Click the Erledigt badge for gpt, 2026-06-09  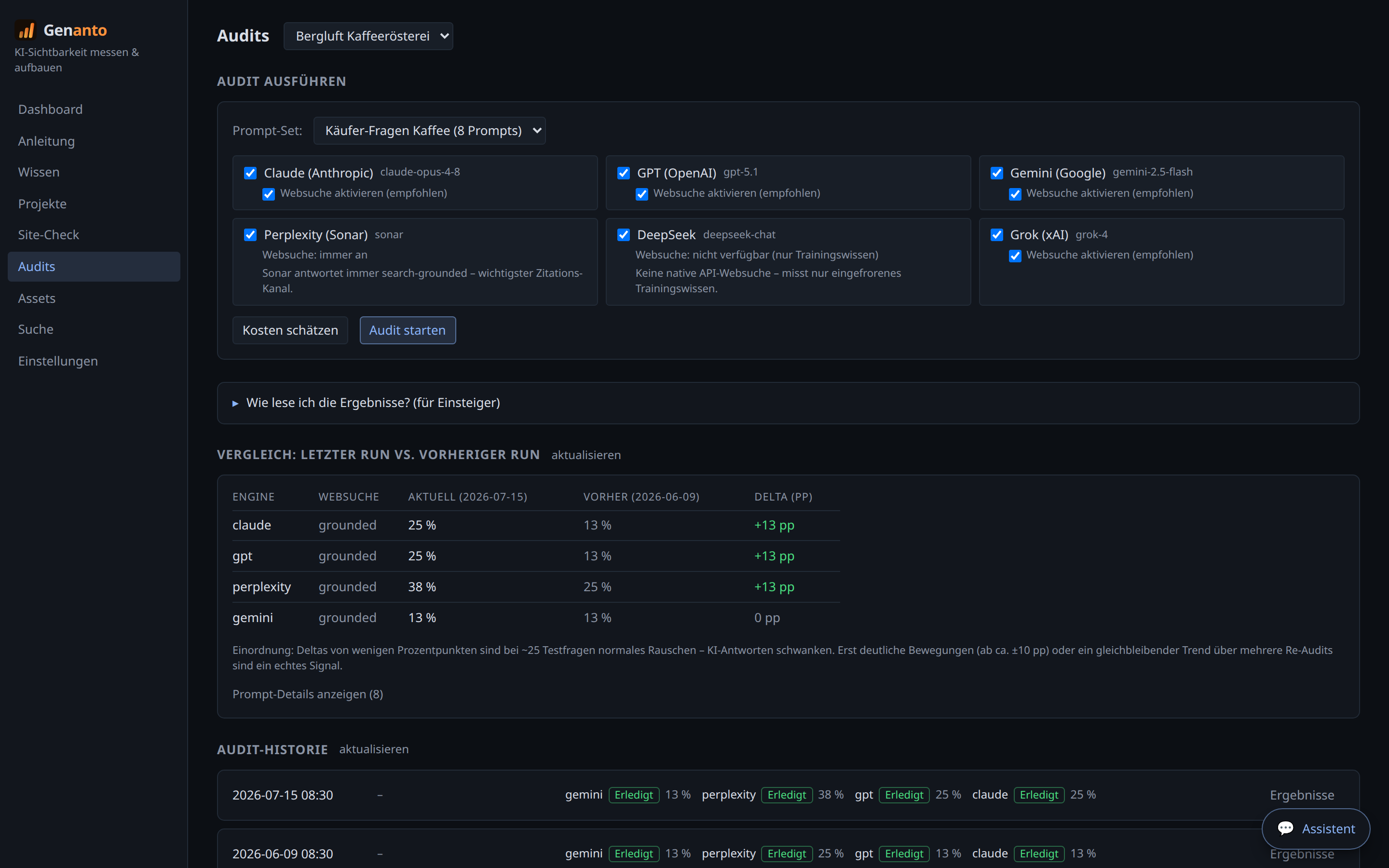click(x=904, y=854)
